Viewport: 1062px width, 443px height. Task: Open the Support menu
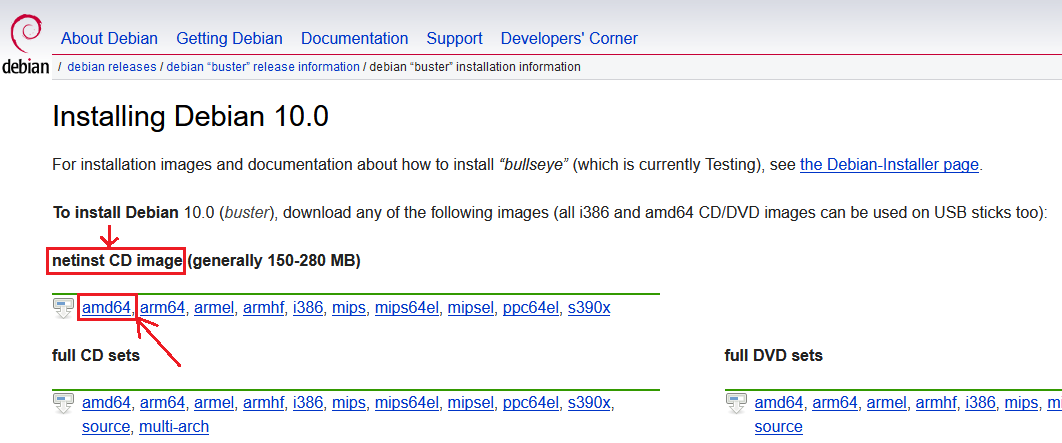[x=454, y=39]
